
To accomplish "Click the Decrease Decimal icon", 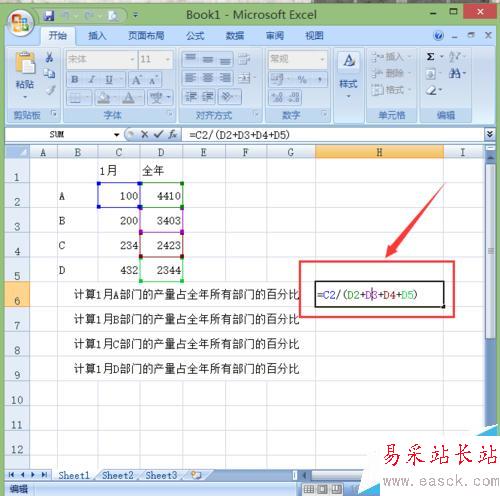I will pyautogui.click(x=294, y=98).
